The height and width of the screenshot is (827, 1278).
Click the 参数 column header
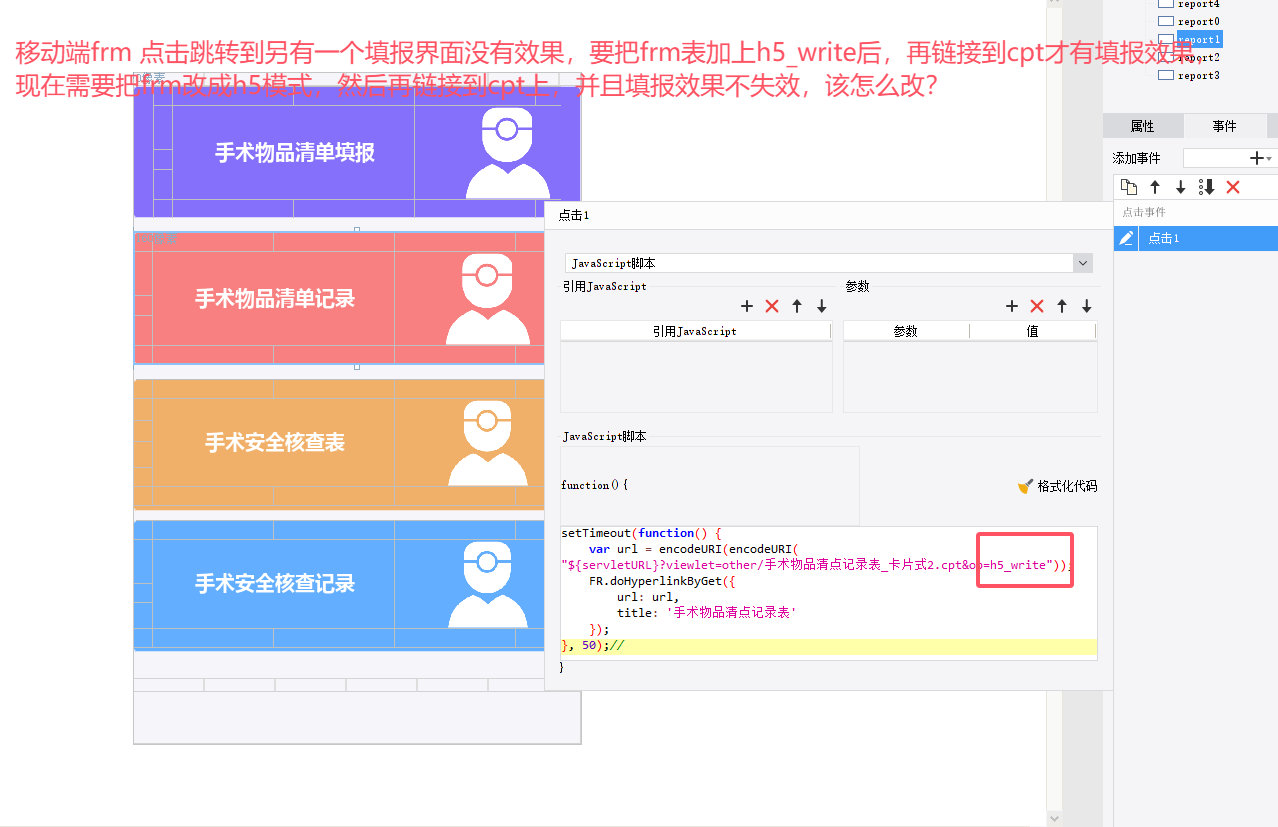point(906,331)
